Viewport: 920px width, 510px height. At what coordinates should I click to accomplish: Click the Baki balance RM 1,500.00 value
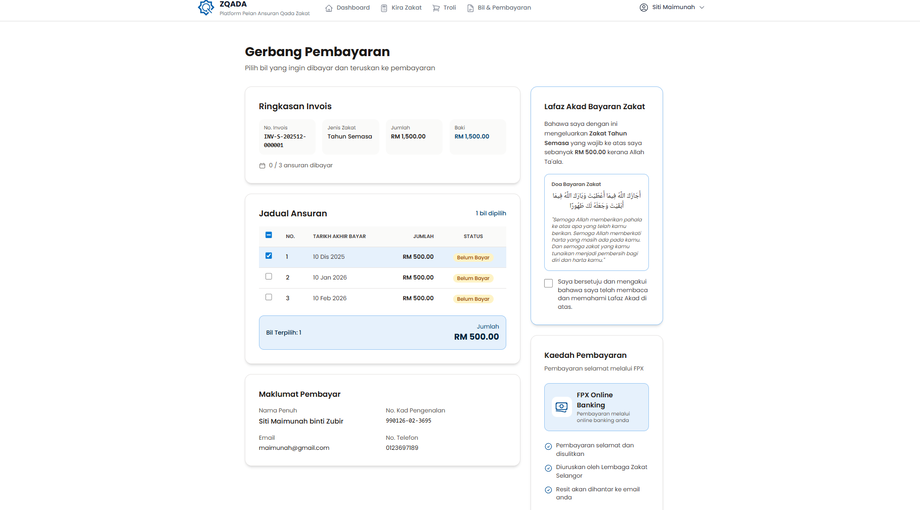tap(472, 136)
